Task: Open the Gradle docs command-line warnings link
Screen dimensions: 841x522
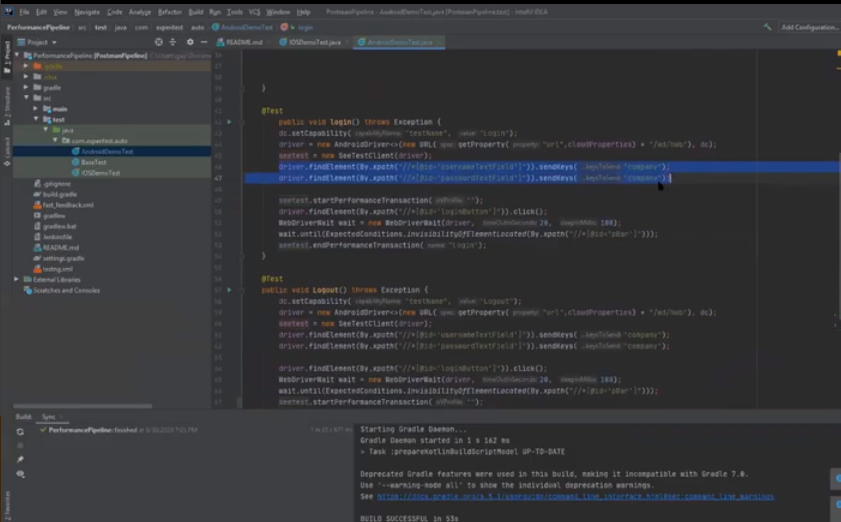Action: coord(576,497)
